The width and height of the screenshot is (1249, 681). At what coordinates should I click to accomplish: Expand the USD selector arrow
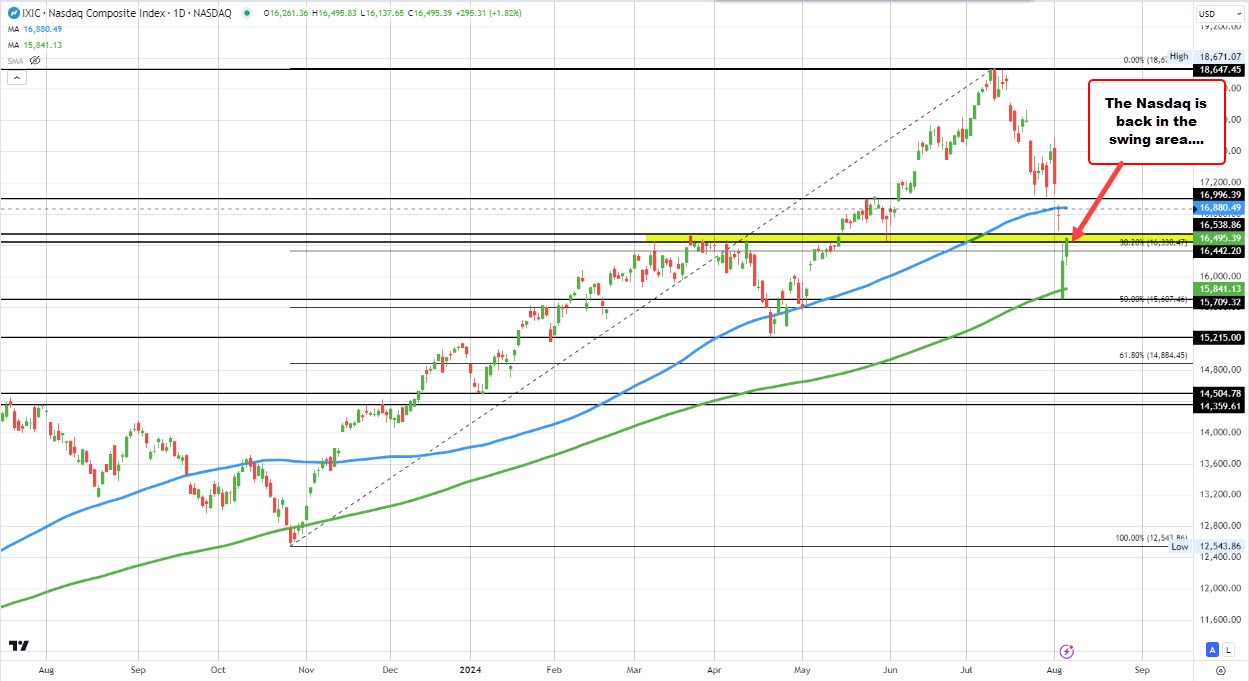[x=1241, y=14]
